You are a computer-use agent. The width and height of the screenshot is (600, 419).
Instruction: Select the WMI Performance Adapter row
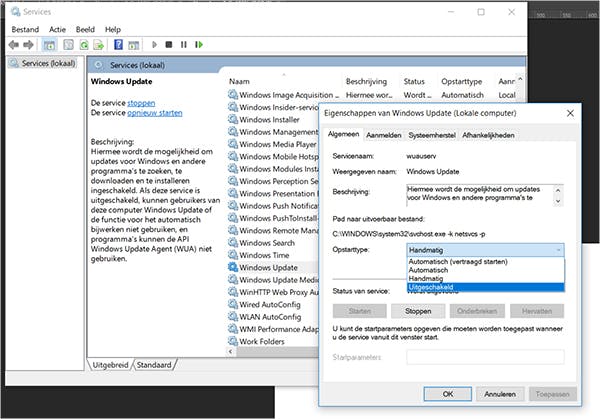[x=273, y=329]
